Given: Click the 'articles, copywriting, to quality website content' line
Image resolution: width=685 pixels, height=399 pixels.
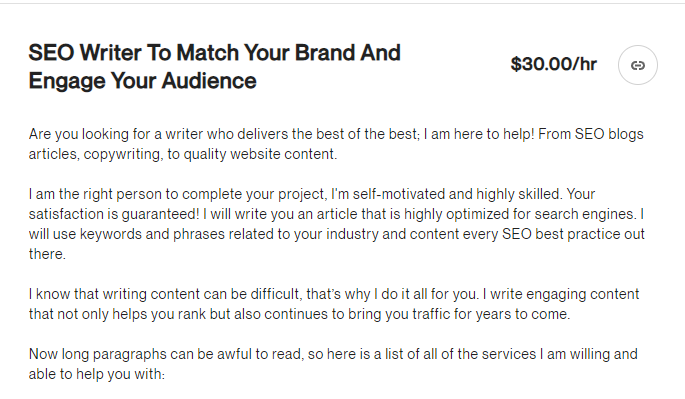Looking at the screenshot, I should (x=183, y=154).
